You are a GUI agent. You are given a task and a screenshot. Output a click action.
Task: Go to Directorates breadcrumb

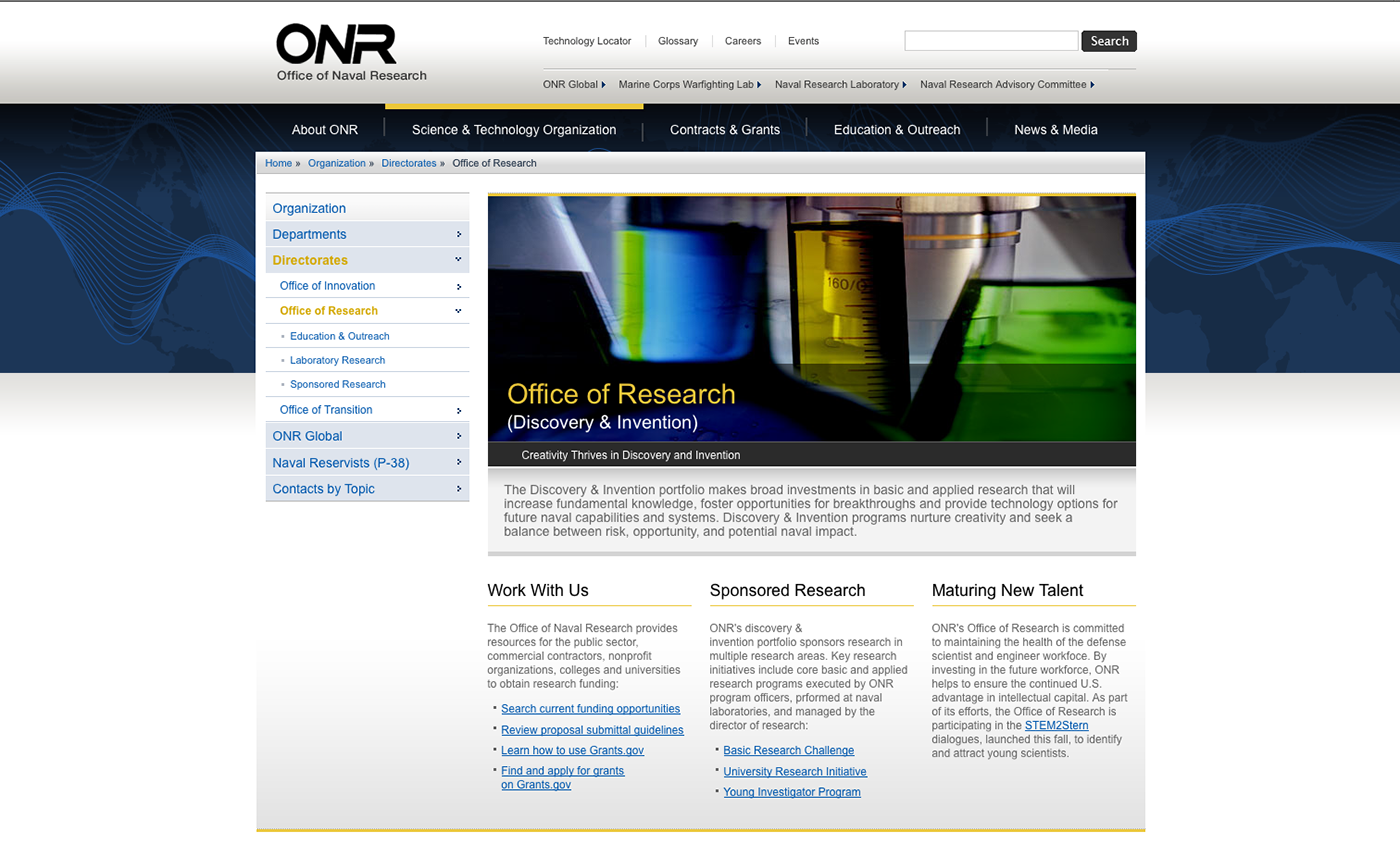coord(409,163)
